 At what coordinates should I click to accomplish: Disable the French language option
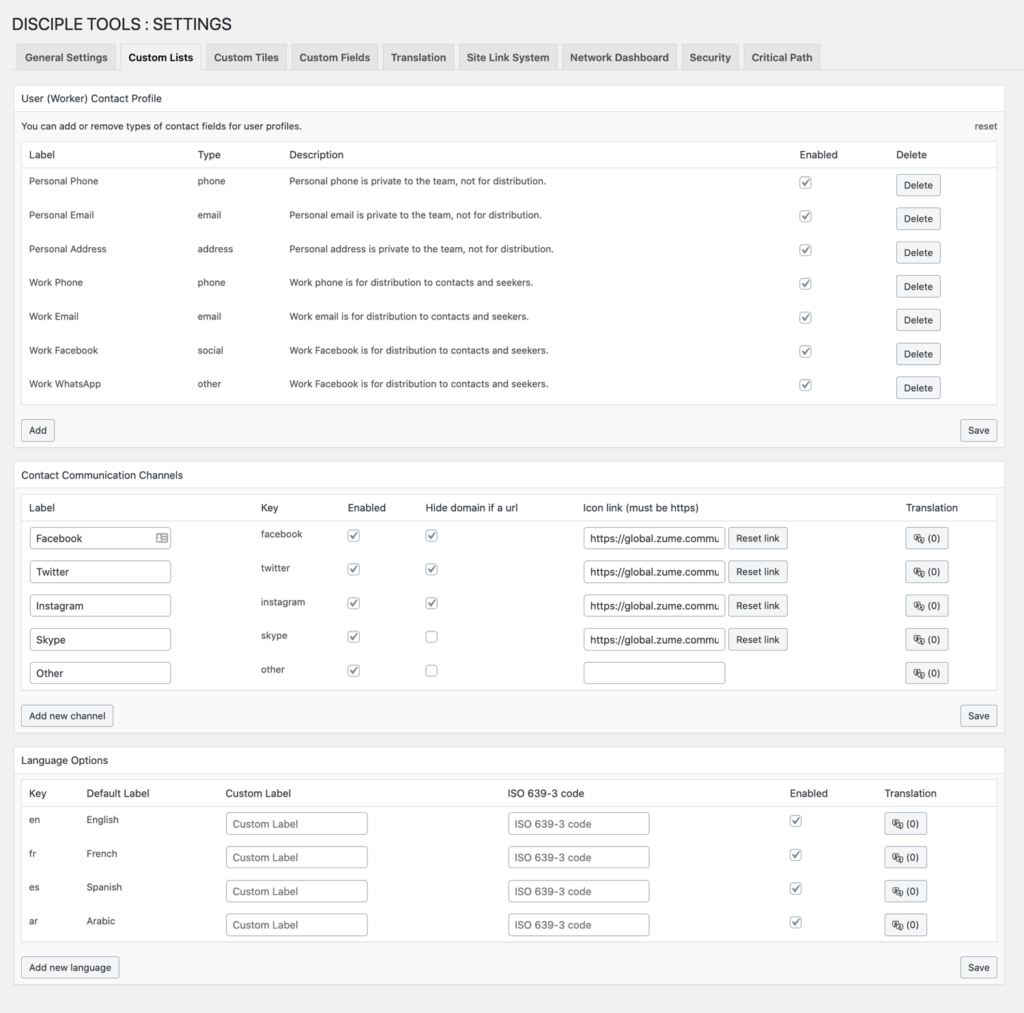(x=795, y=854)
